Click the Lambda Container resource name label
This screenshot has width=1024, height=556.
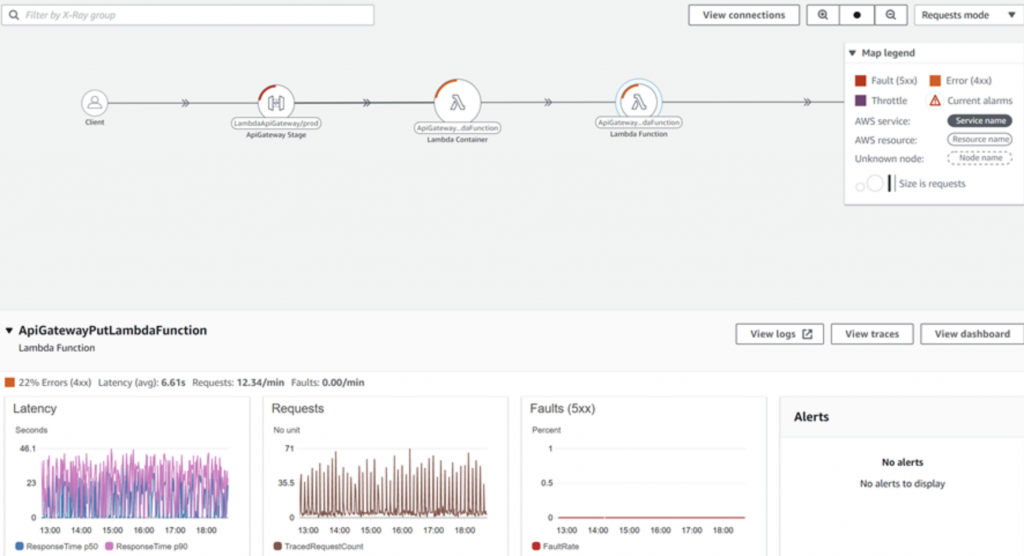457,128
